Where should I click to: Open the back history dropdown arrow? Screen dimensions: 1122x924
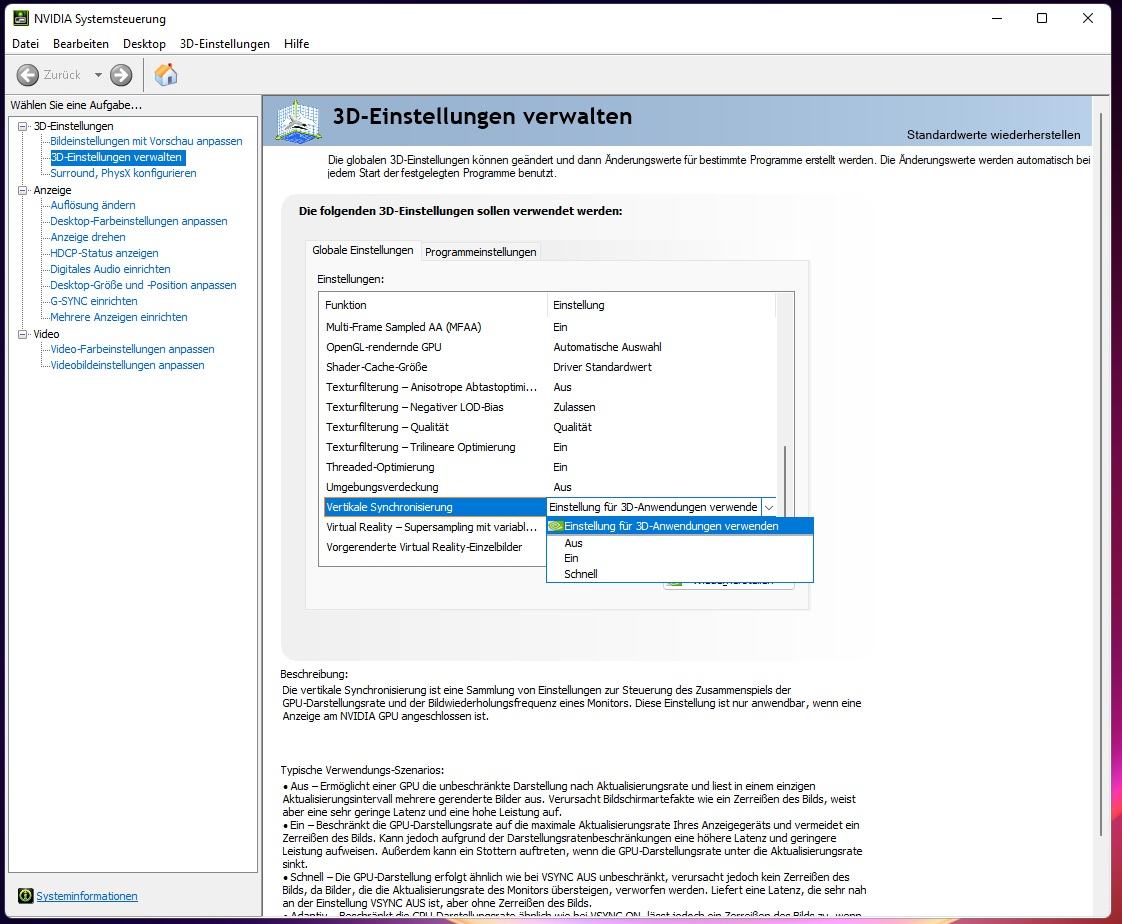98,74
